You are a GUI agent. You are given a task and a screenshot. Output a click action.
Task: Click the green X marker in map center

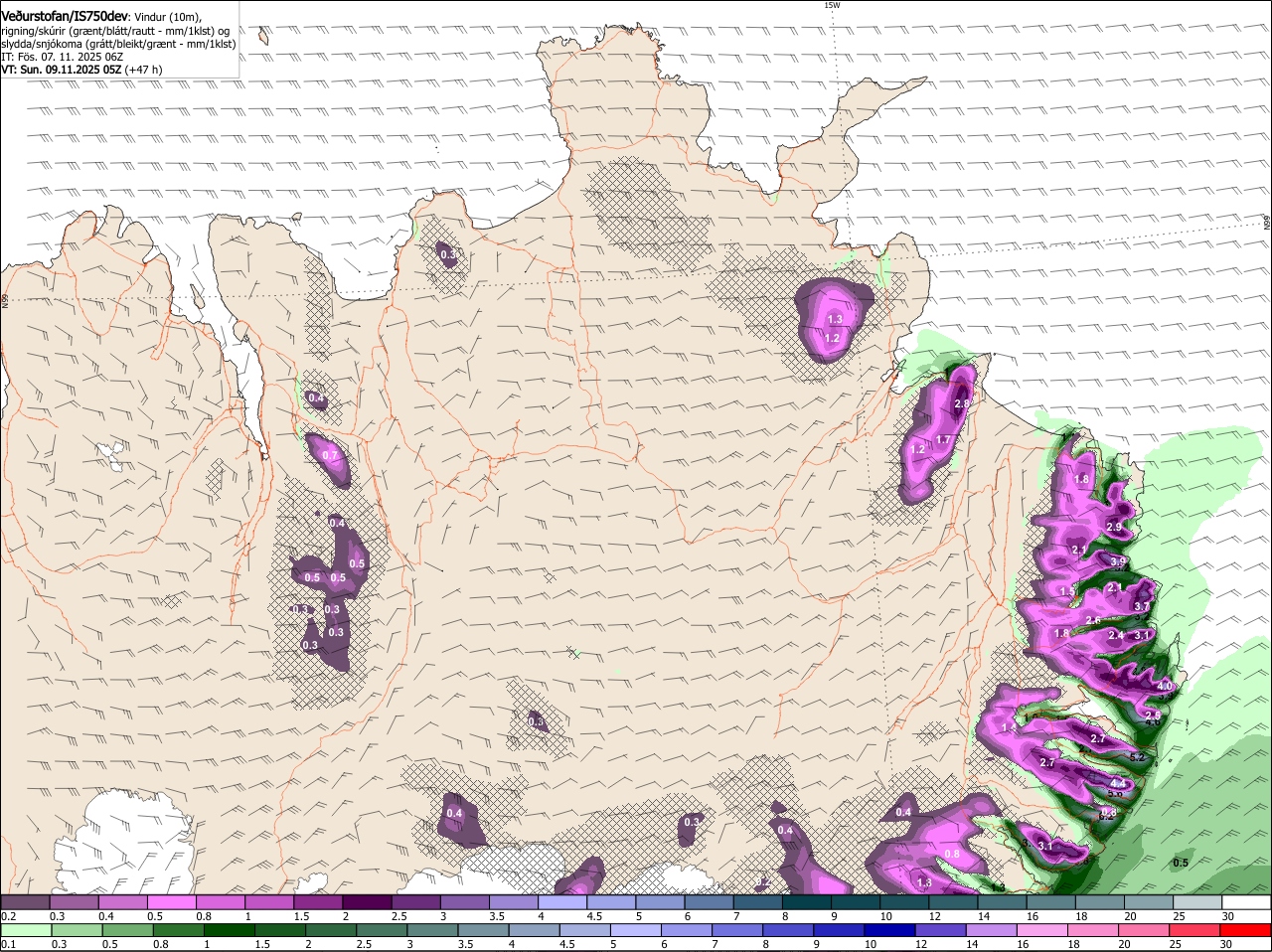[573, 653]
